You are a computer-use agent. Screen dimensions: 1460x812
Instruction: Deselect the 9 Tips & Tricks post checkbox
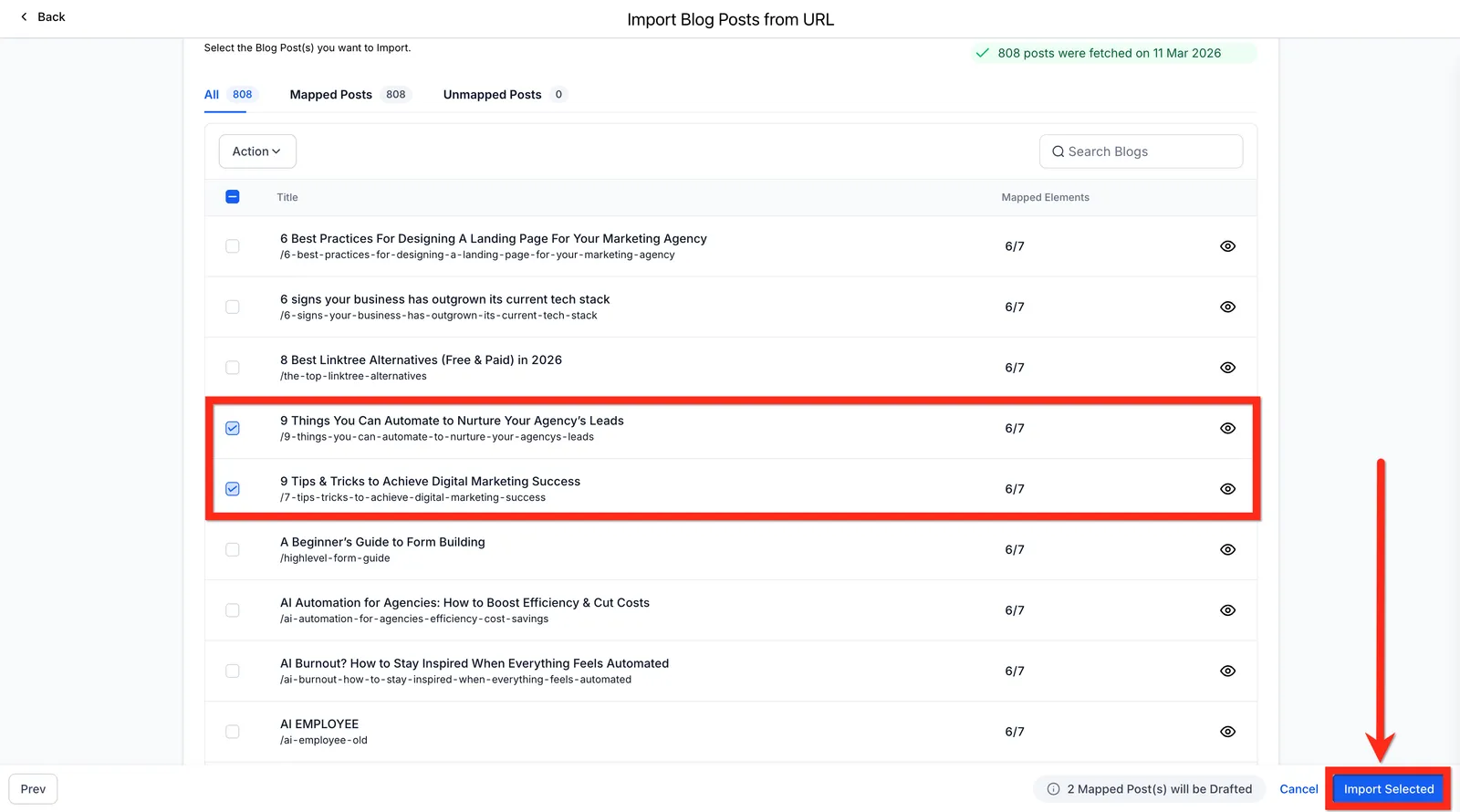coord(233,489)
